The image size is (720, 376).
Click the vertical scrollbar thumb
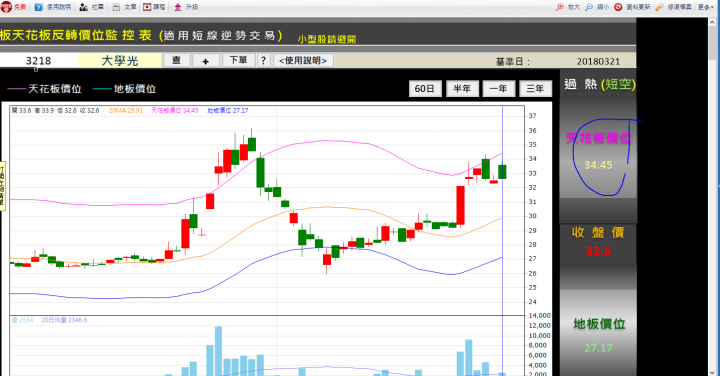pos(713,43)
